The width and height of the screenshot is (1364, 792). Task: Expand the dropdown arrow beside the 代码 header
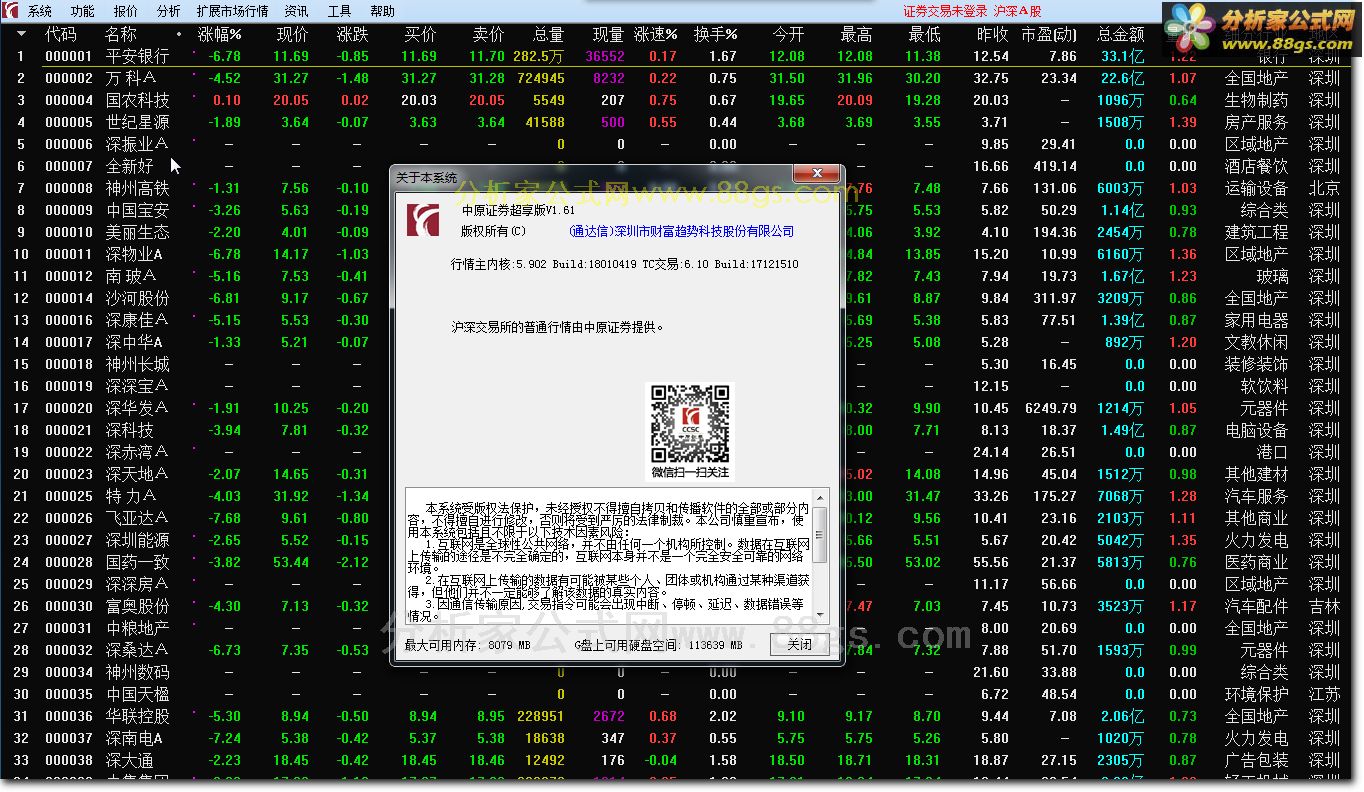[x=21, y=34]
